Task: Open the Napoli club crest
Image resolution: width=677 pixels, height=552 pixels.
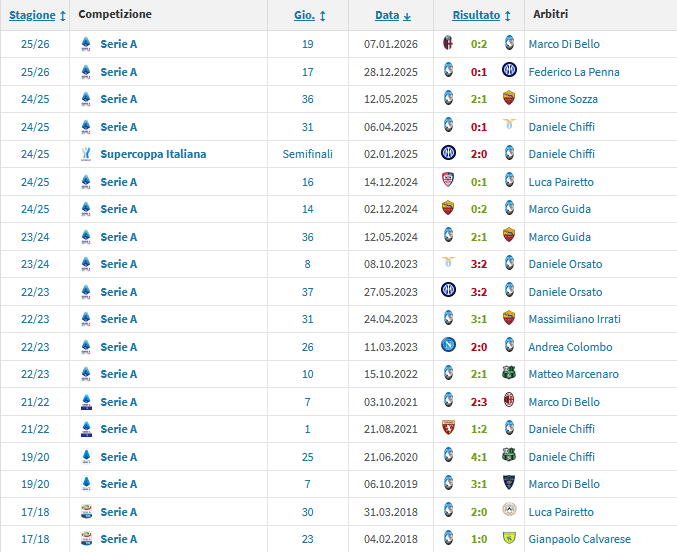Action: coord(448,347)
